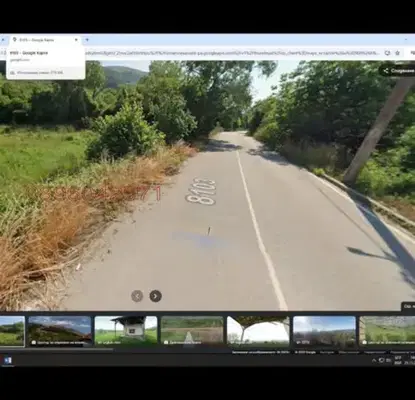
Task: Click the icon left of the bookmark star
Action: pyautogui.click(x=387, y=53)
